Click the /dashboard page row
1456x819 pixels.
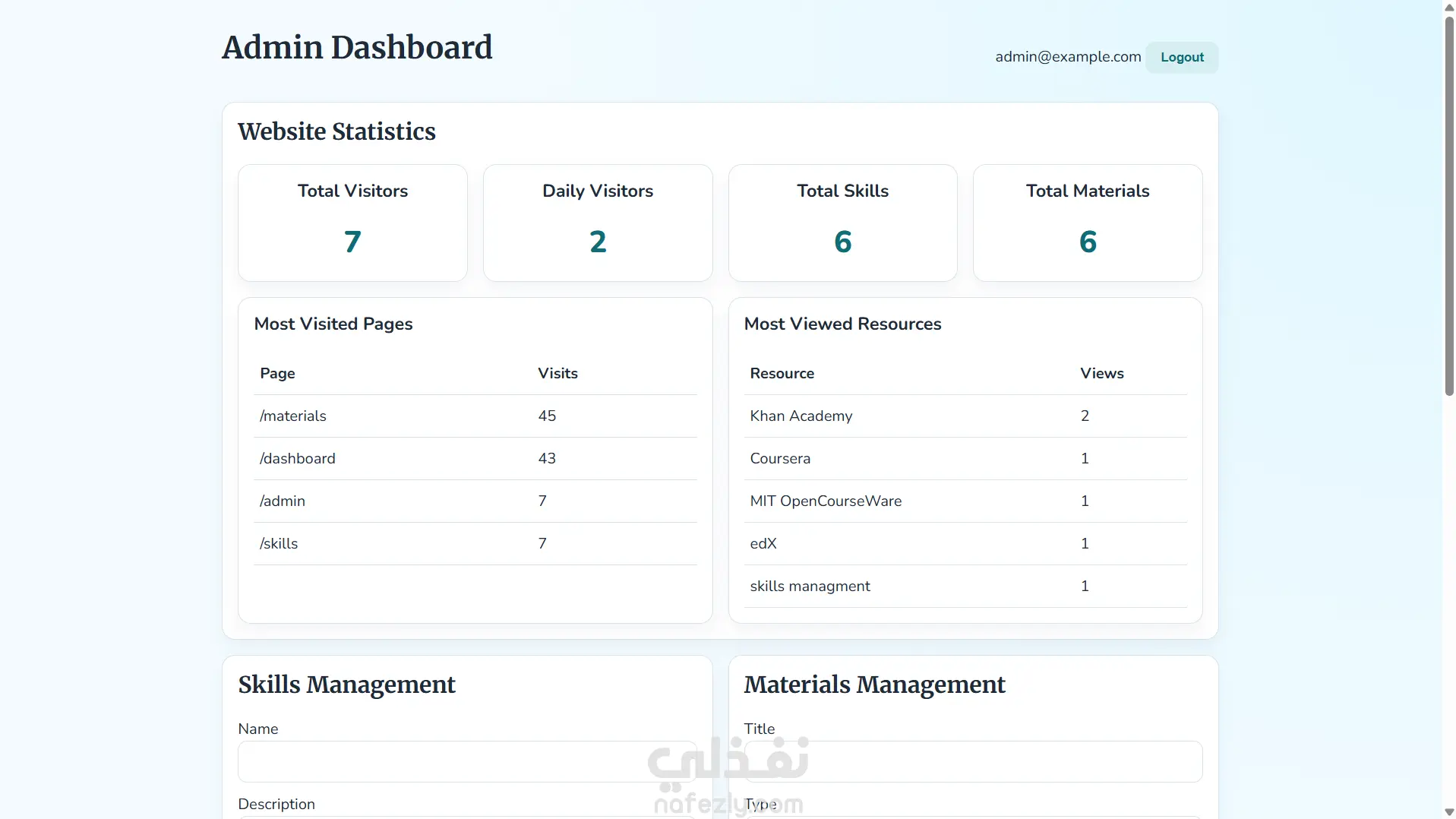point(475,458)
